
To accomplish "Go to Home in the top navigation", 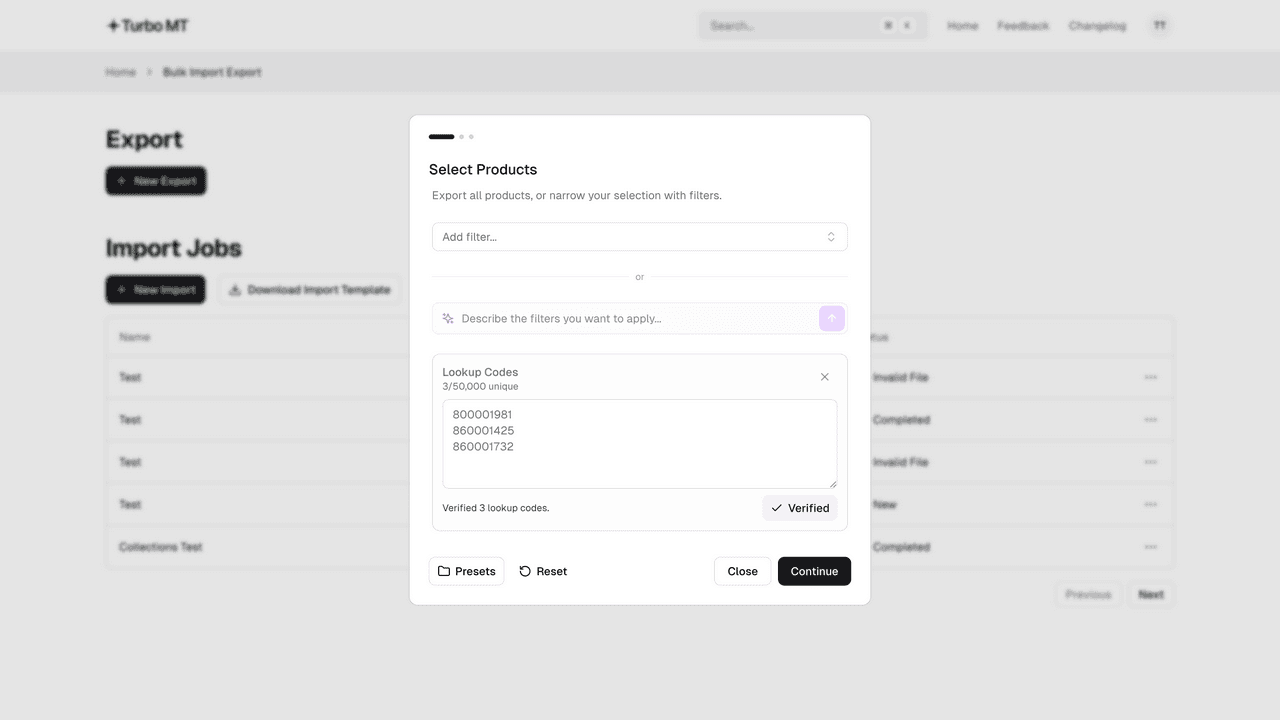I will tap(962, 26).
